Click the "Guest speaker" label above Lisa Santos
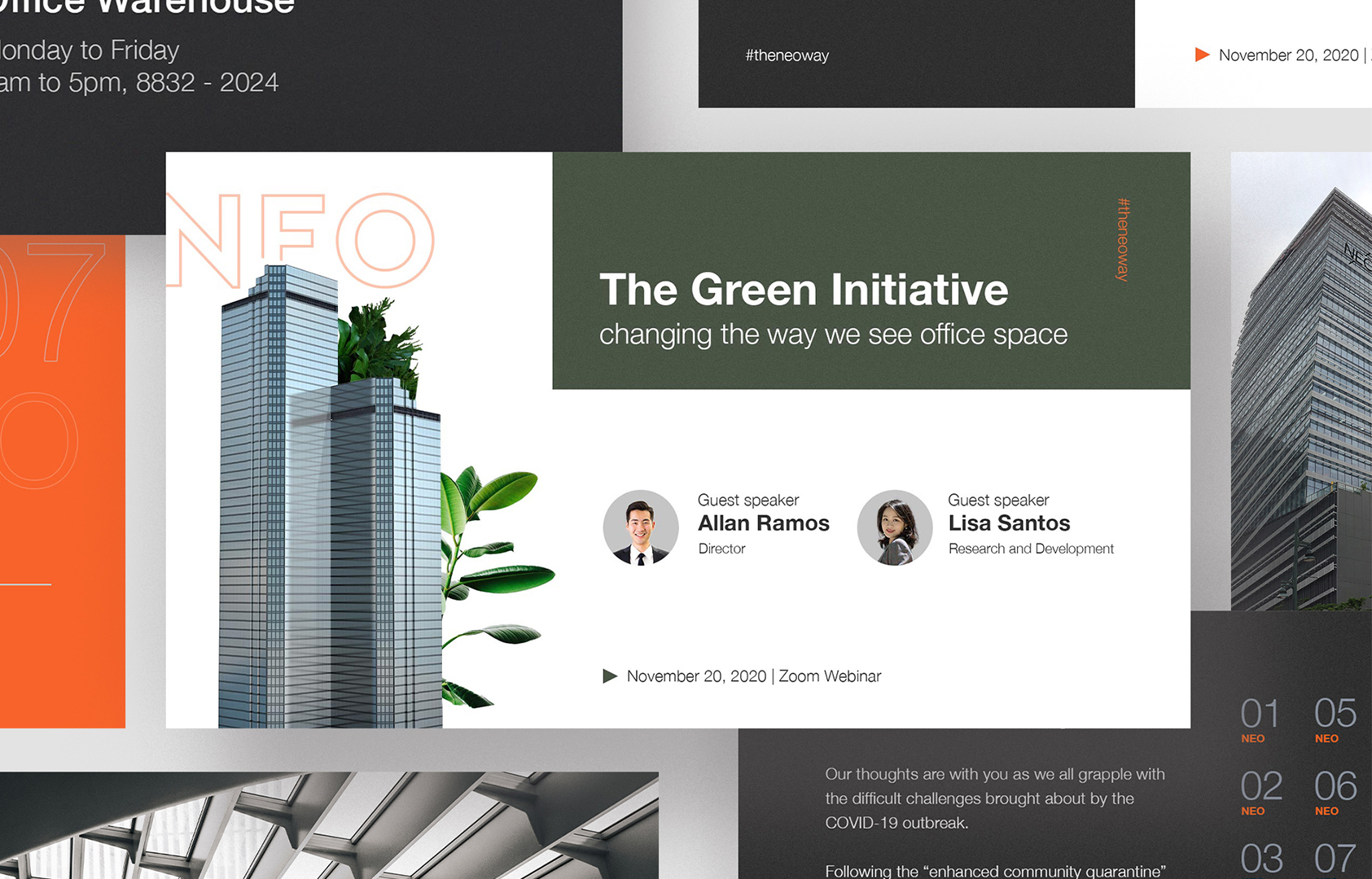Screen dimensions: 1372x879 [998, 500]
